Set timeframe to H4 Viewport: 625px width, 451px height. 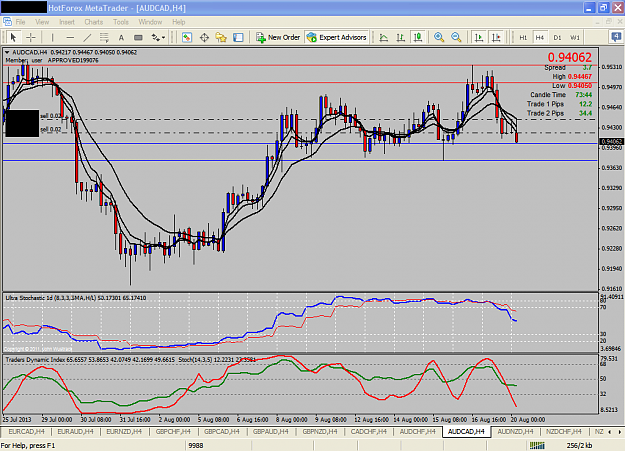tap(540, 37)
